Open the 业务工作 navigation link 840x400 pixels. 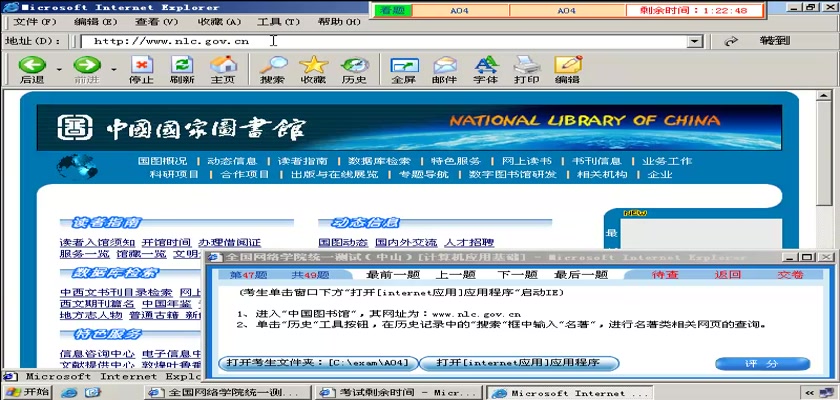pos(667,161)
